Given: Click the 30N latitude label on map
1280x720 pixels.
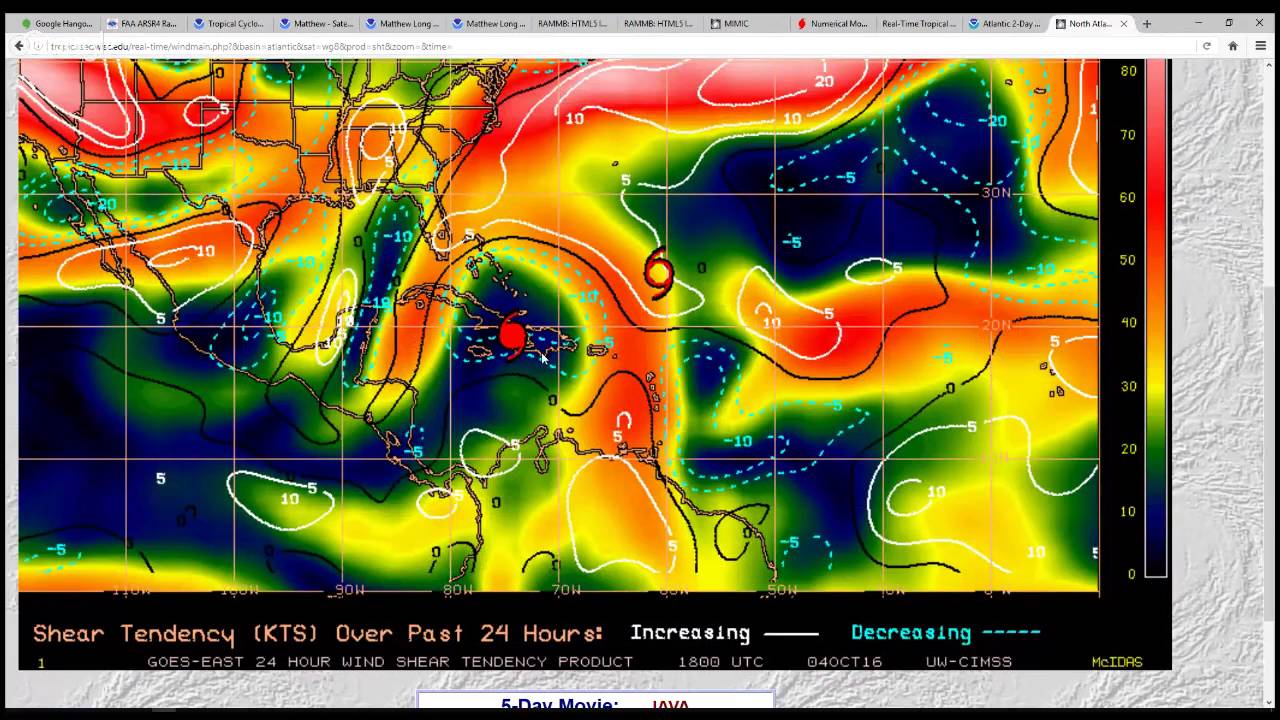Looking at the screenshot, I should point(996,192).
